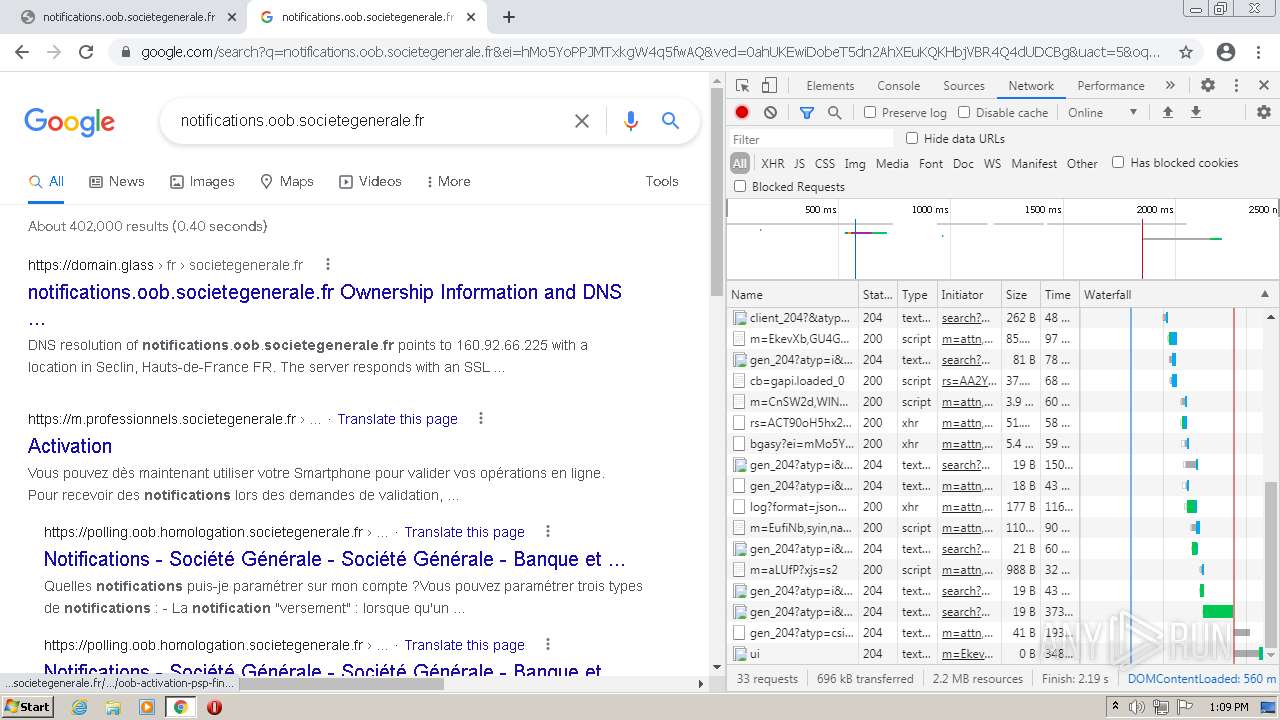The height and width of the screenshot is (720, 1280).
Task: Go to the Google logo homepage
Action: [x=69, y=122]
